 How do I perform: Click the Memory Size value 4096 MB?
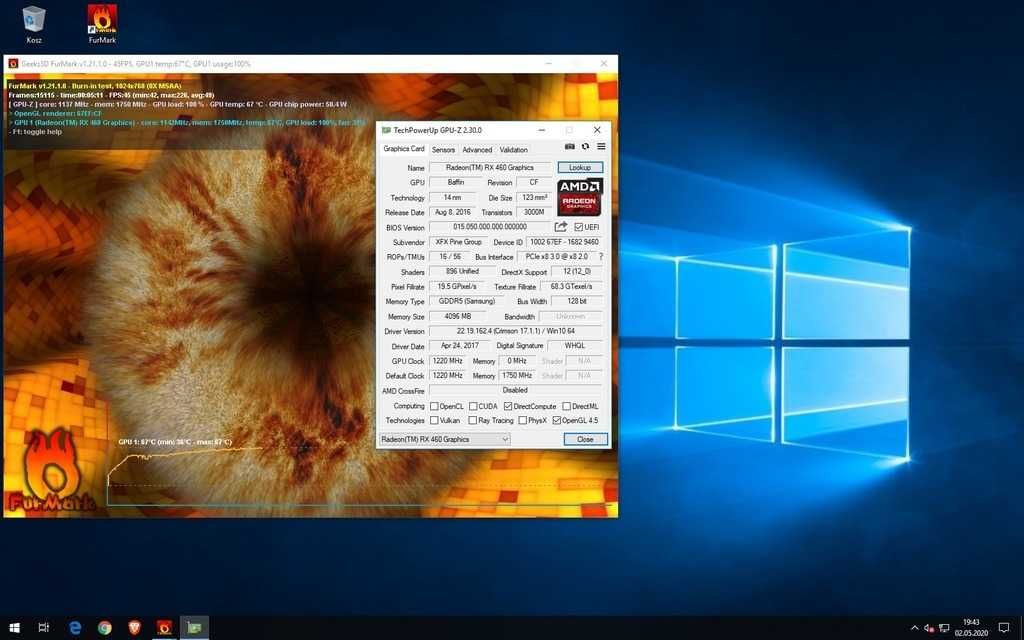click(457, 317)
